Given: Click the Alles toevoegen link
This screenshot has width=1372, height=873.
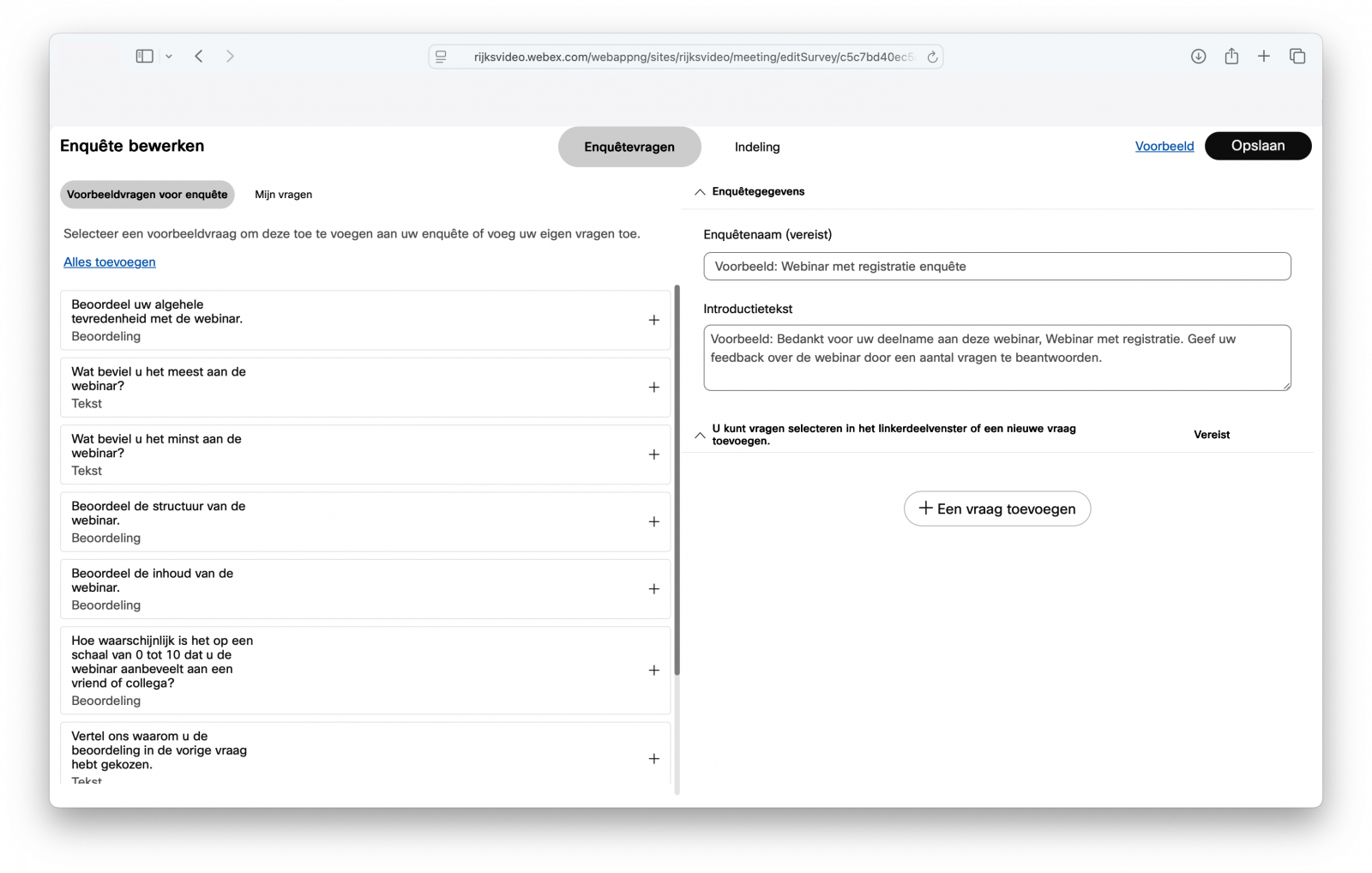Looking at the screenshot, I should (109, 262).
